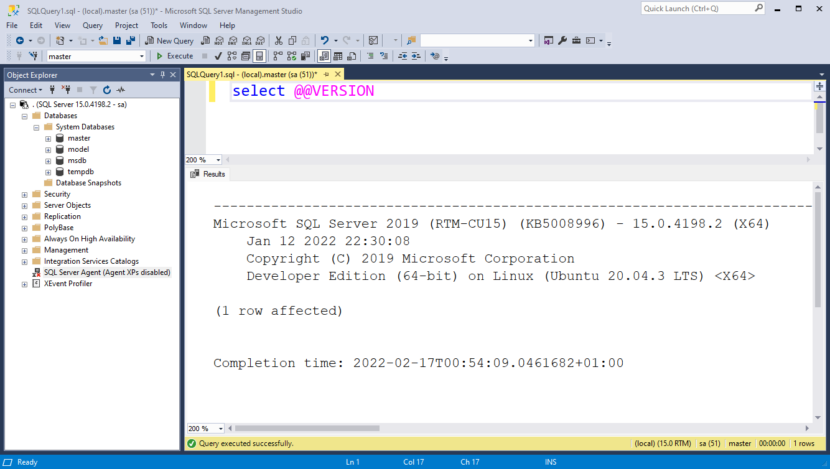
Task: Click the Navigate Backward arrow icon
Action: pyautogui.click(x=20, y=40)
